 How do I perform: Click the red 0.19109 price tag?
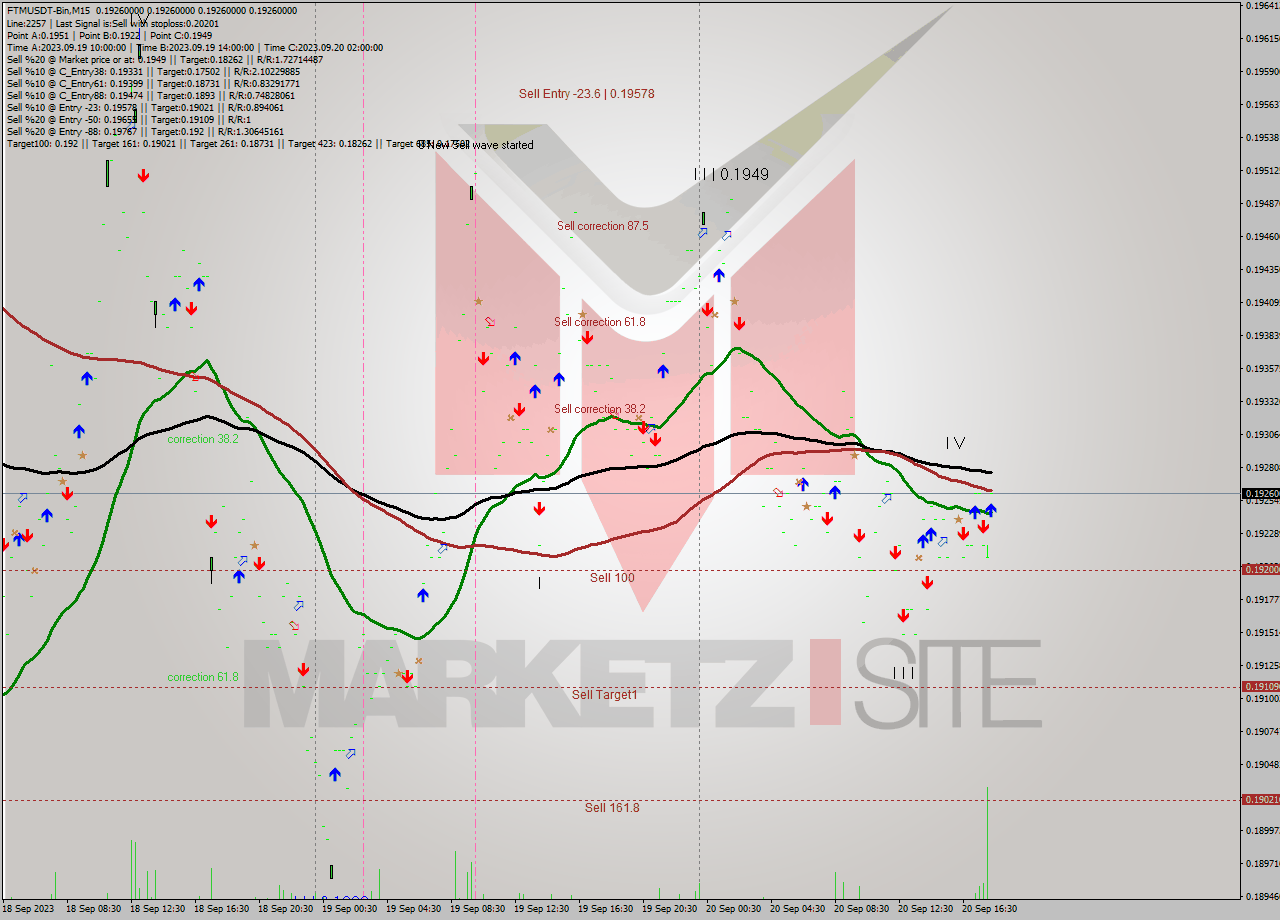pos(1259,686)
